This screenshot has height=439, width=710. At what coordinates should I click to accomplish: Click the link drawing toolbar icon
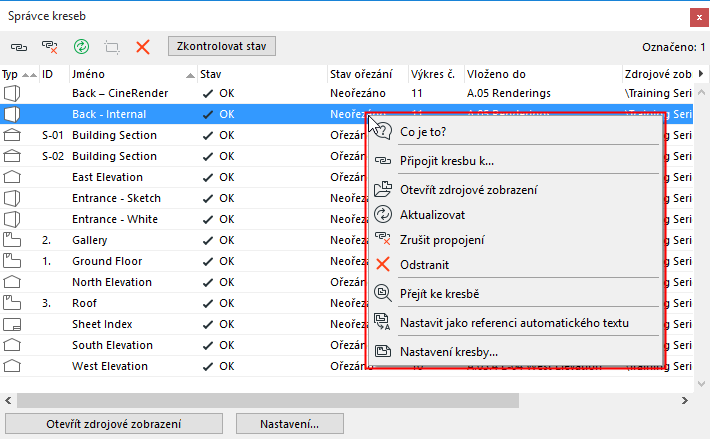click(19, 47)
